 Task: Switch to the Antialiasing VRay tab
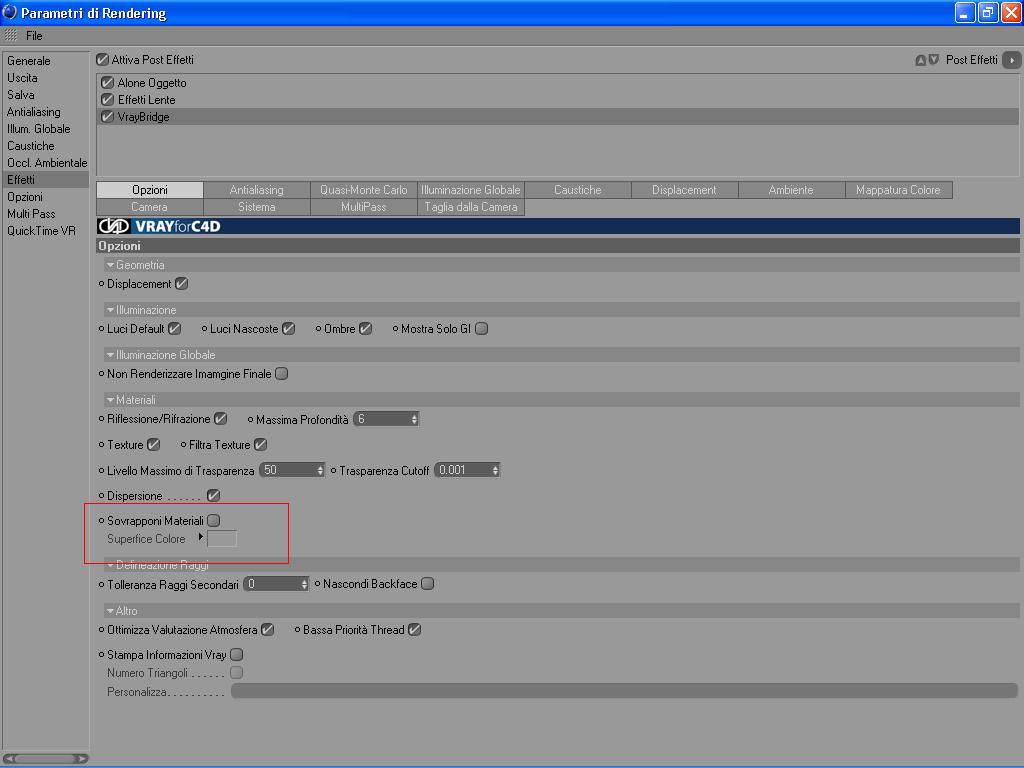pos(257,190)
